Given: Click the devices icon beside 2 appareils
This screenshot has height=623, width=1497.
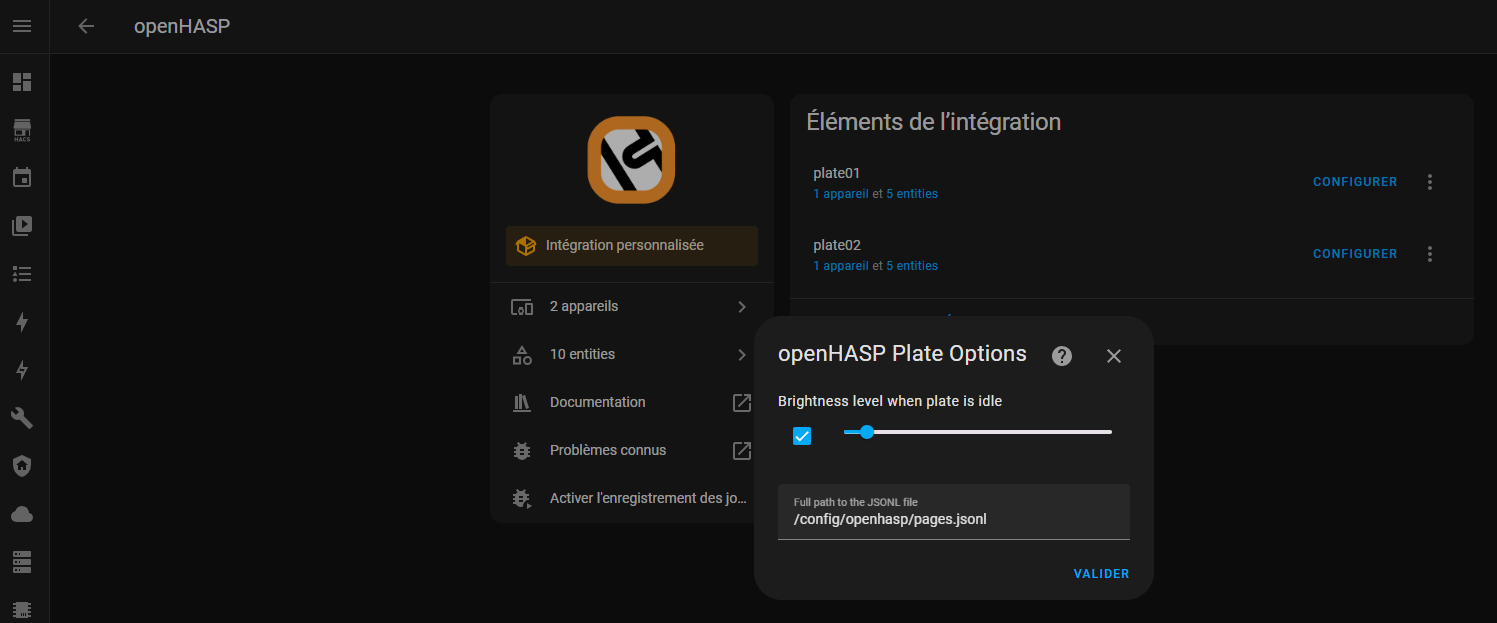Looking at the screenshot, I should click(522, 307).
